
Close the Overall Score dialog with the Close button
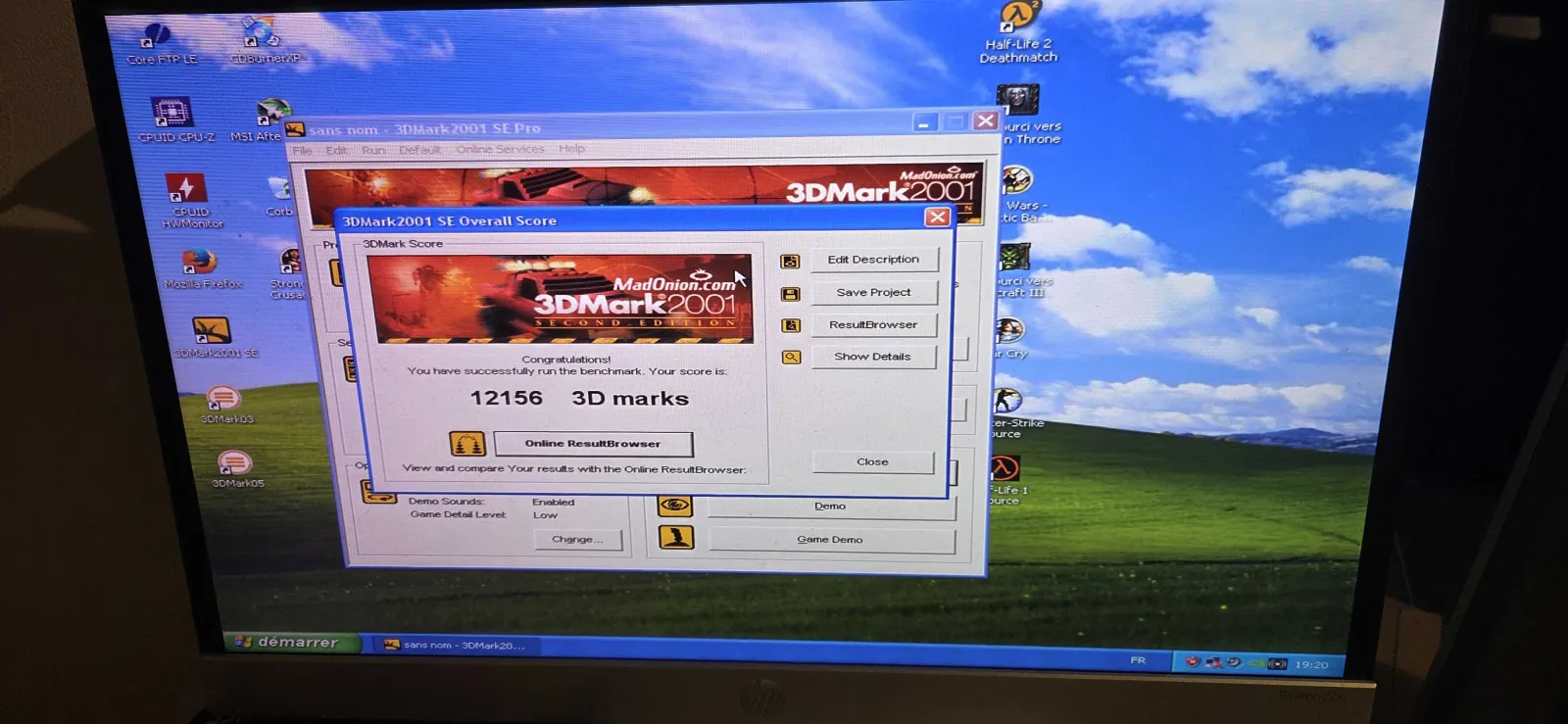872,461
